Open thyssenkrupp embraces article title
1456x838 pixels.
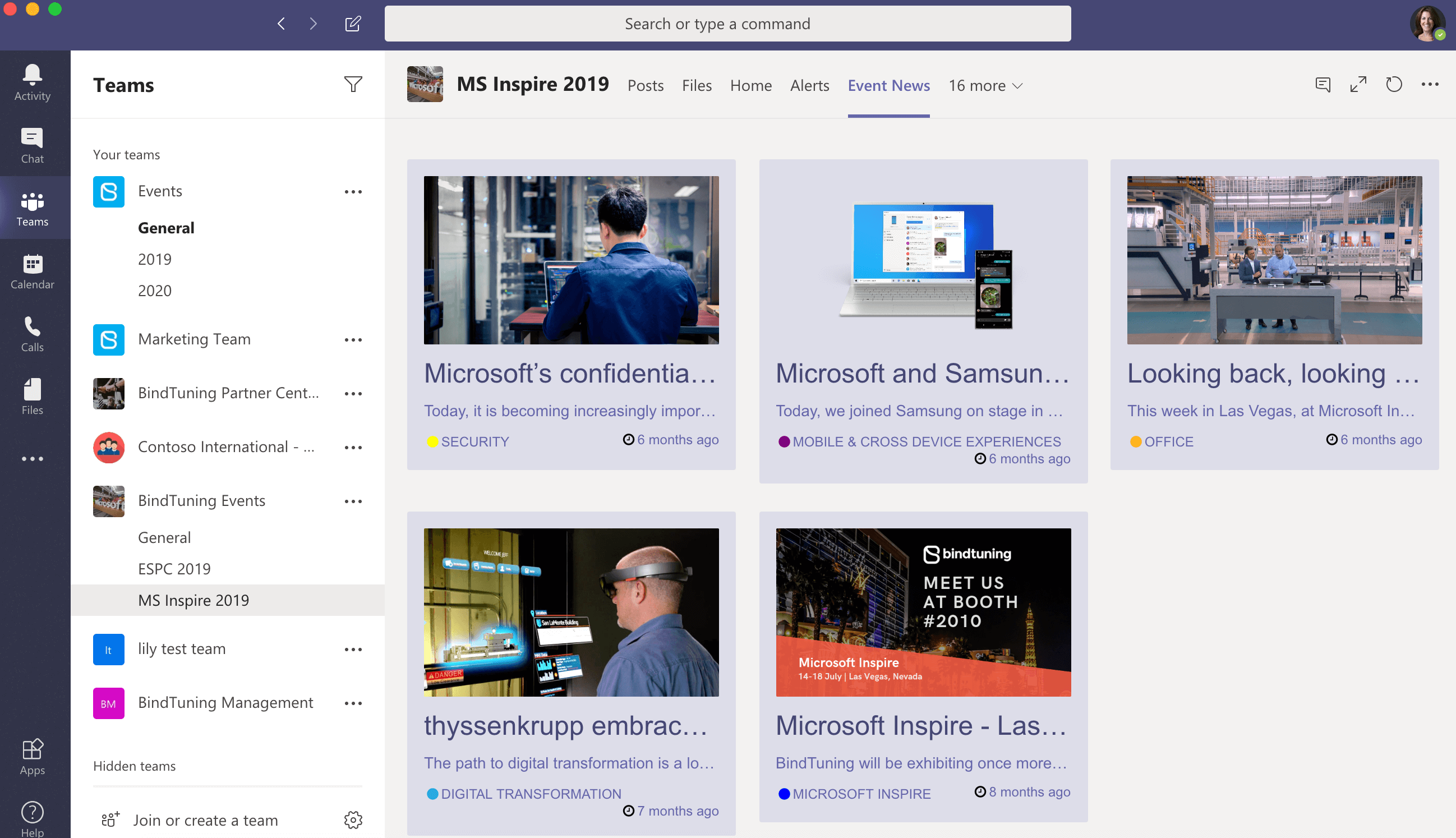(566, 725)
